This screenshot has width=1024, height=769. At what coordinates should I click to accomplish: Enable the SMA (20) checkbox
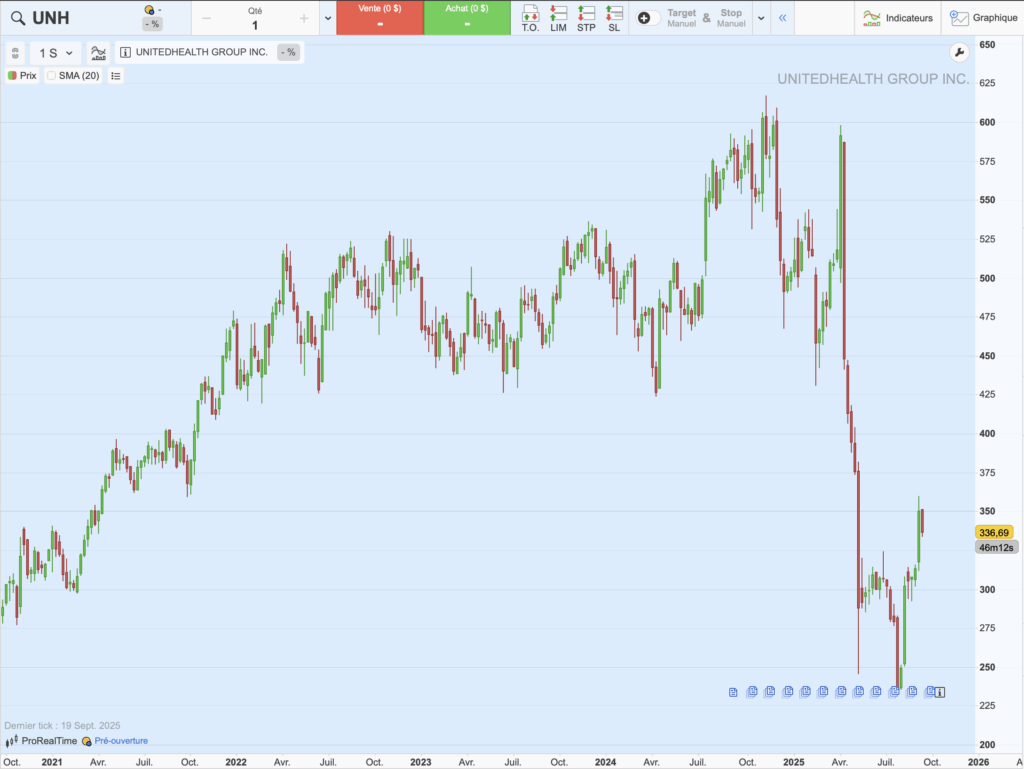(x=52, y=75)
